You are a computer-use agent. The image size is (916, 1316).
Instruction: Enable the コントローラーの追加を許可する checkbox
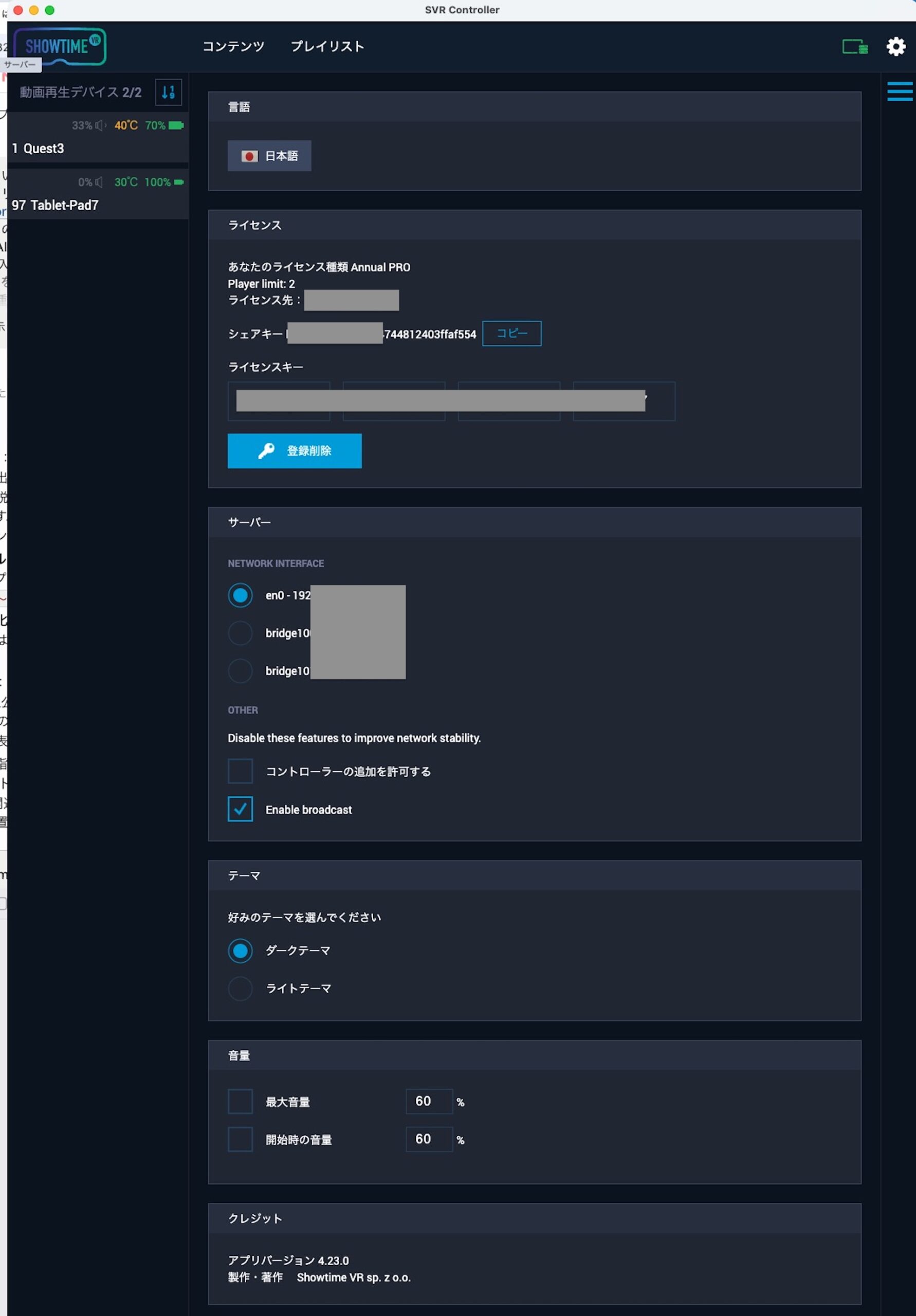(240, 771)
